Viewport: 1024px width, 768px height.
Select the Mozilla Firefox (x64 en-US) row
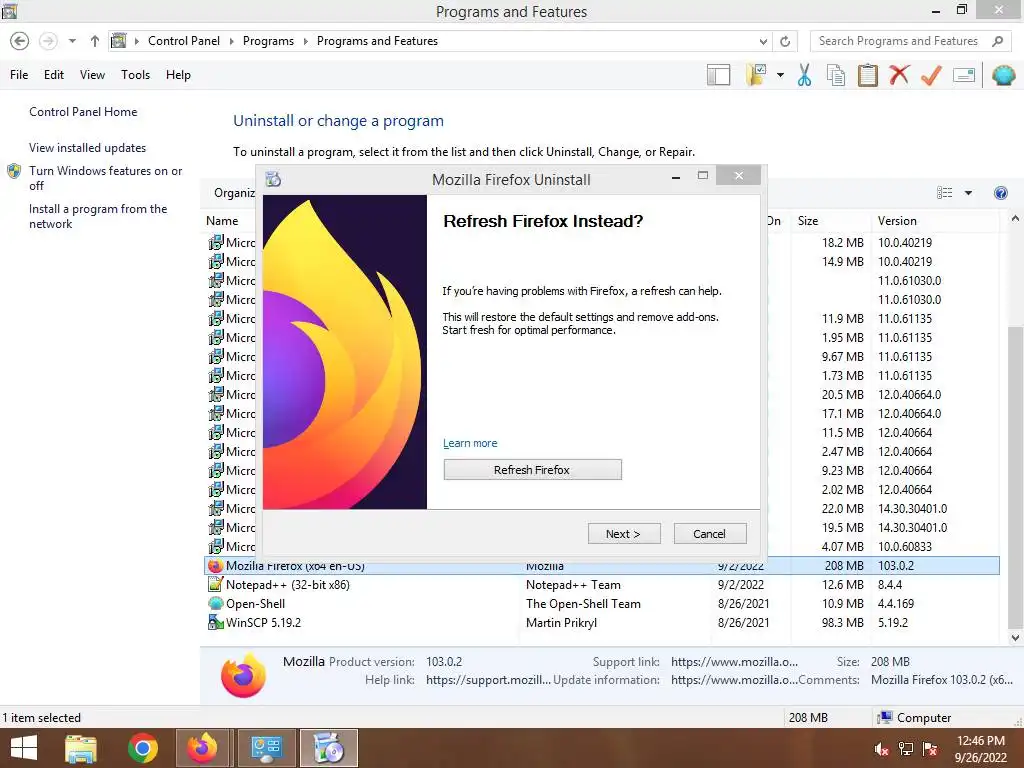pyautogui.click(x=601, y=566)
